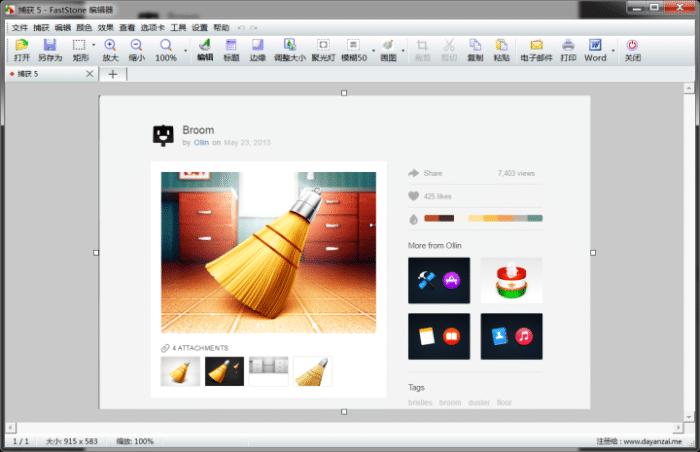Viewport: 700px width, 452px height.
Task: Add a new tab with the plus button
Action: coord(113,74)
